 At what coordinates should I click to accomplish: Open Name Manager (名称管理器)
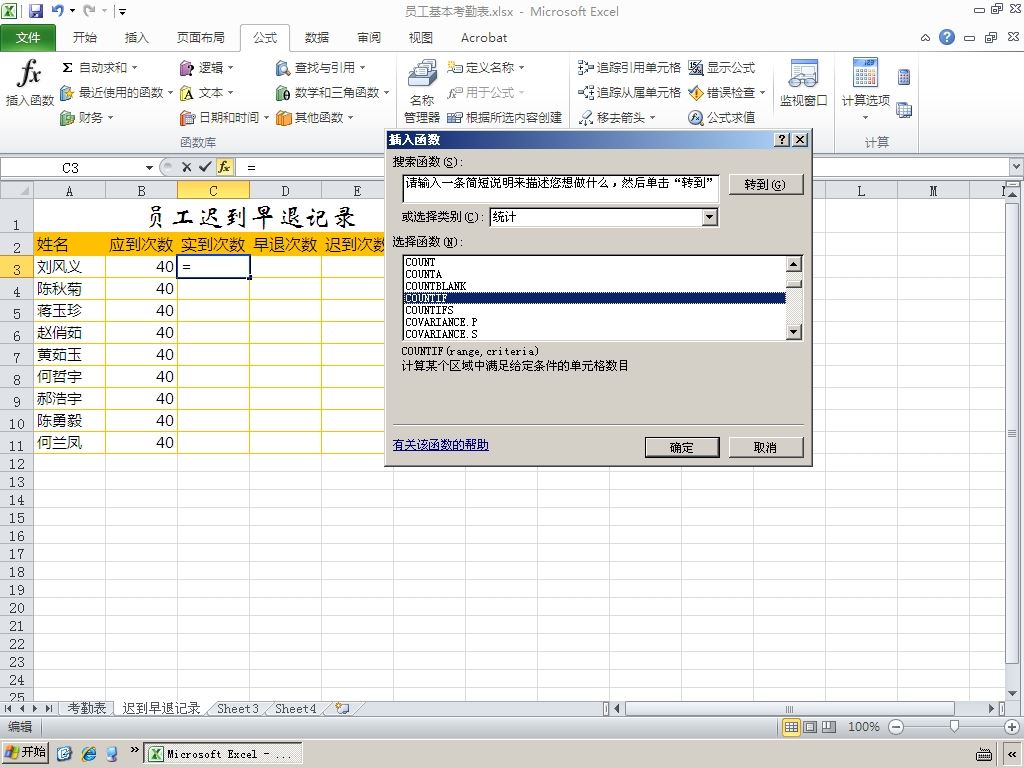(422, 91)
